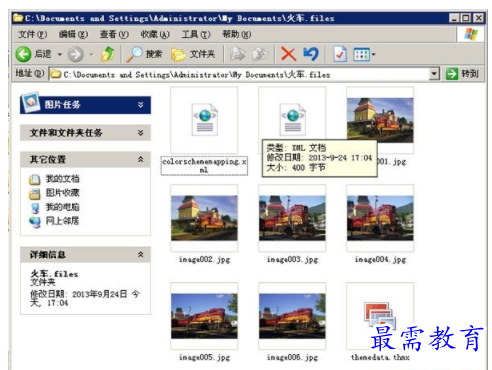Select the second XML document icon
Image resolution: width=492 pixels, height=370 pixels.
pos(292,119)
